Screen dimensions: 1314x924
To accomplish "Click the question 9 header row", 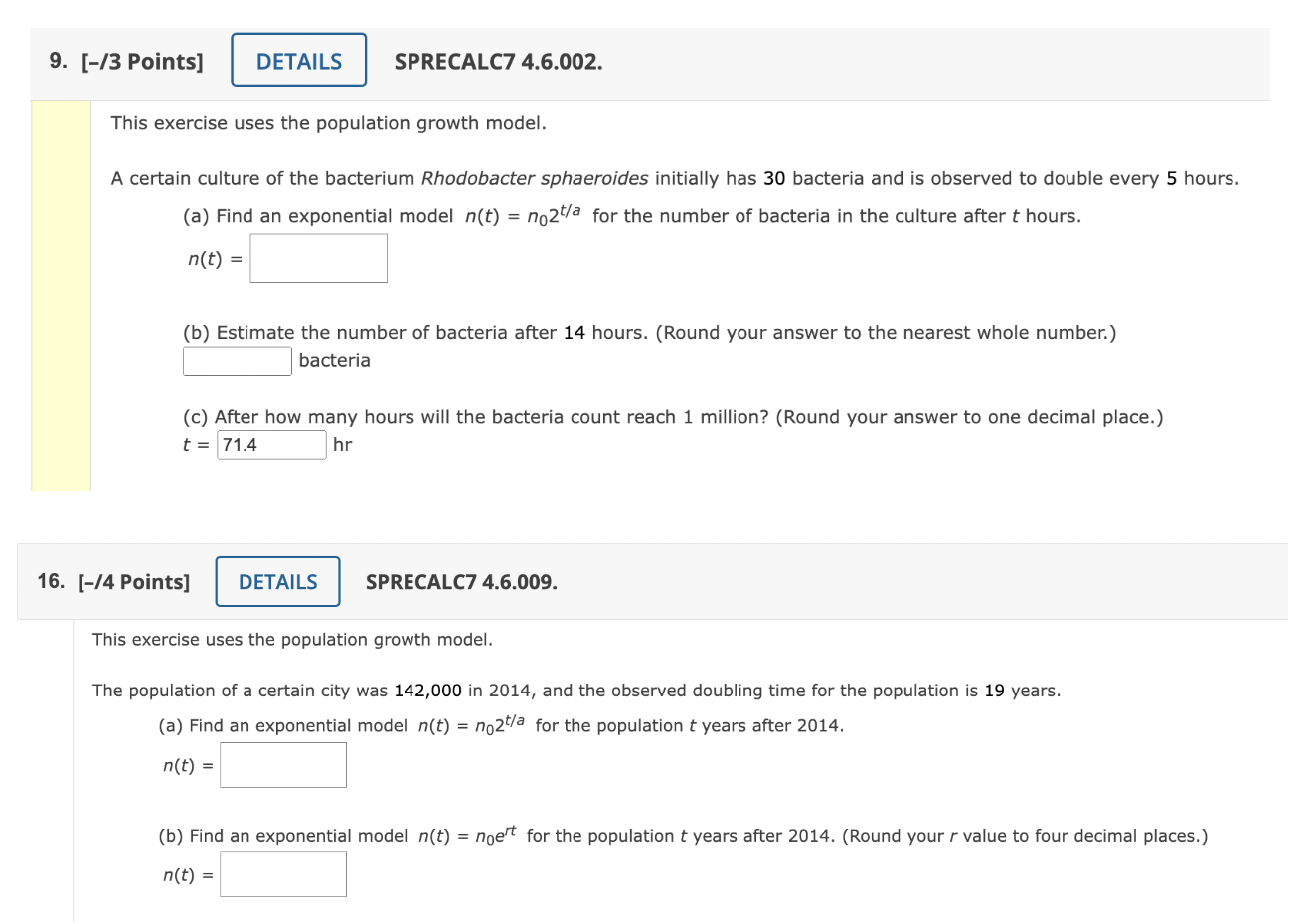I will [x=895, y=62].
